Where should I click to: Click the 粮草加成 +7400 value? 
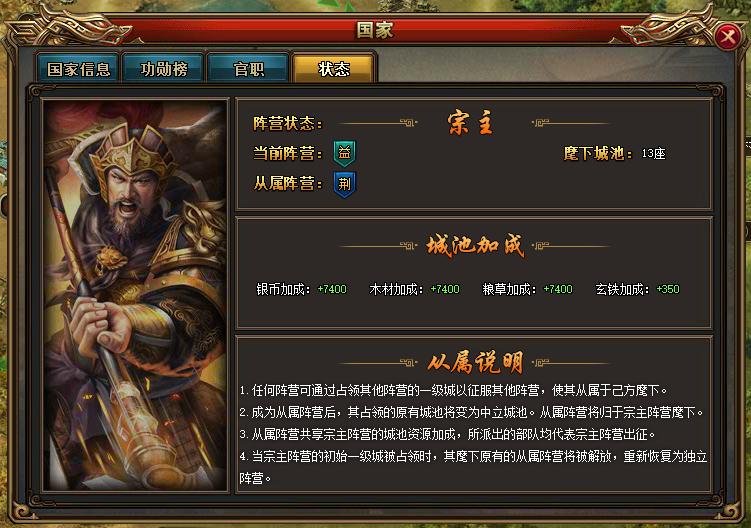pyautogui.click(x=558, y=289)
